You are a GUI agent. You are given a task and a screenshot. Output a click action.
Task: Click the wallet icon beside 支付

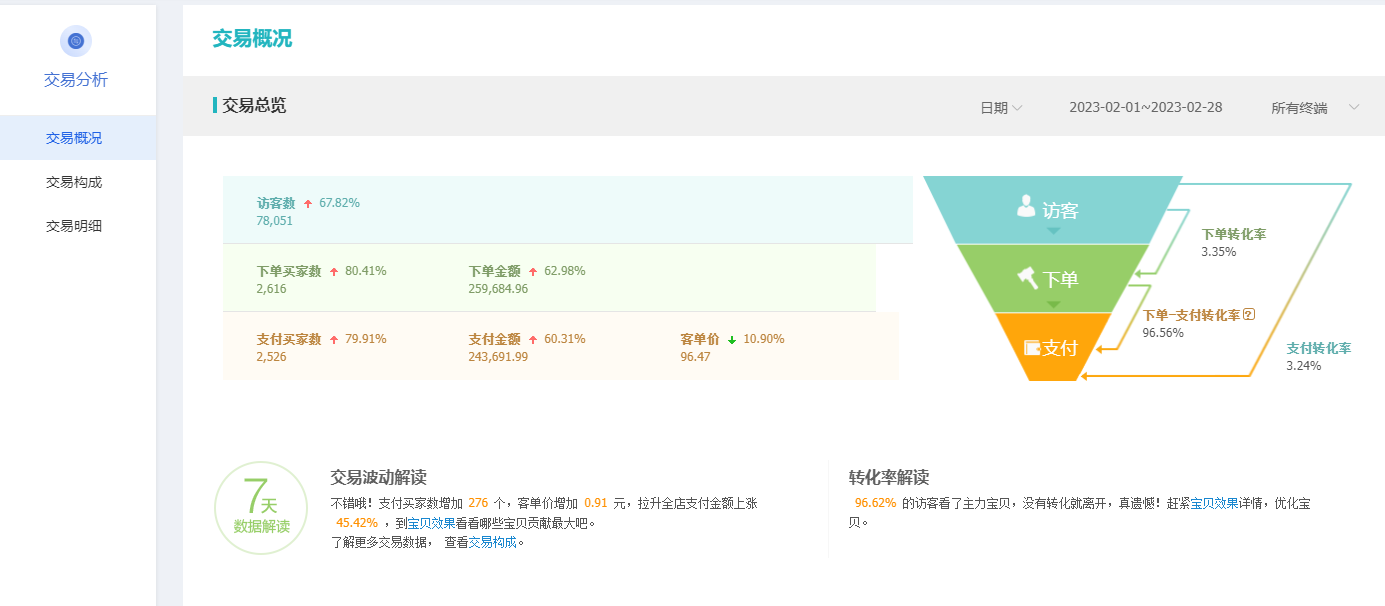pos(1032,348)
